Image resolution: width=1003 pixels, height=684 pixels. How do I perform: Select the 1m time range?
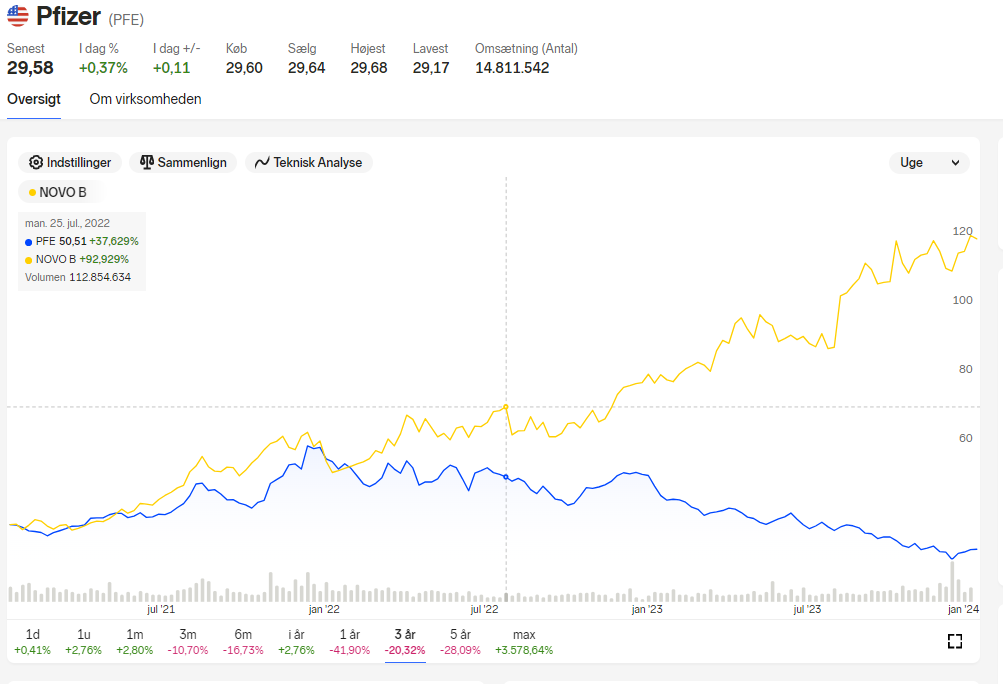[x=134, y=642]
